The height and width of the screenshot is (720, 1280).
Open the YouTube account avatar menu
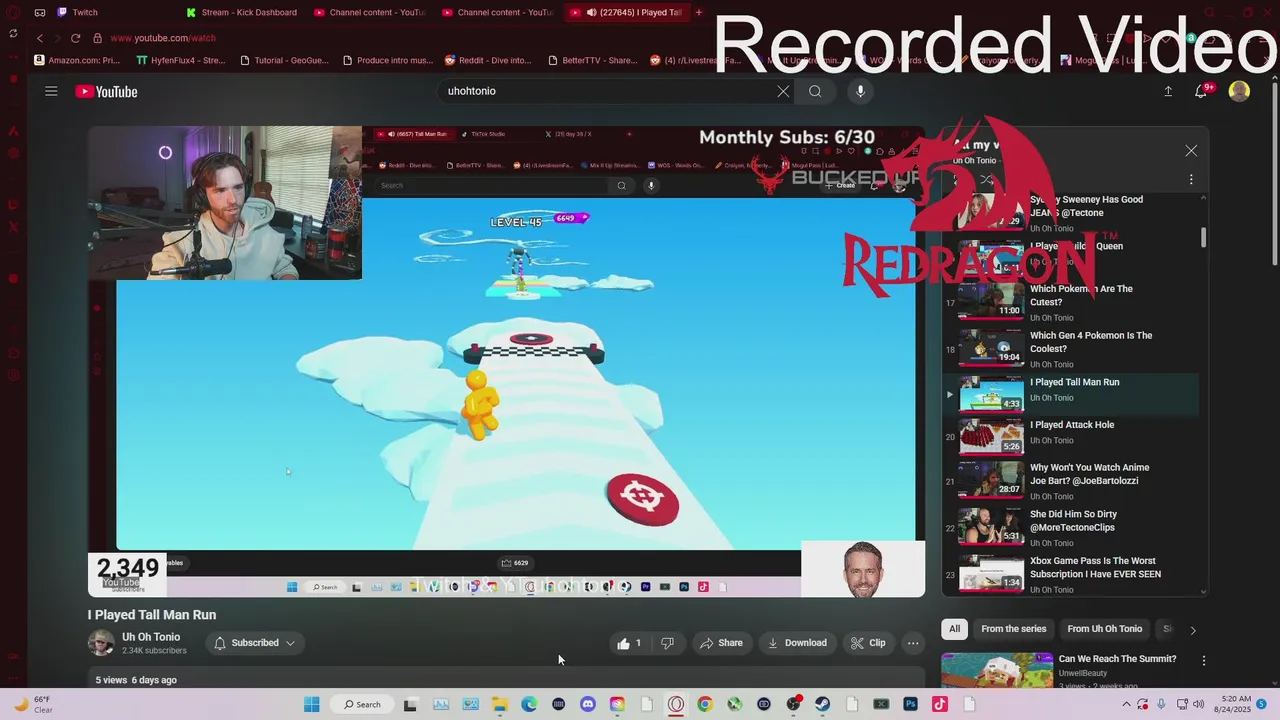point(1239,91)
